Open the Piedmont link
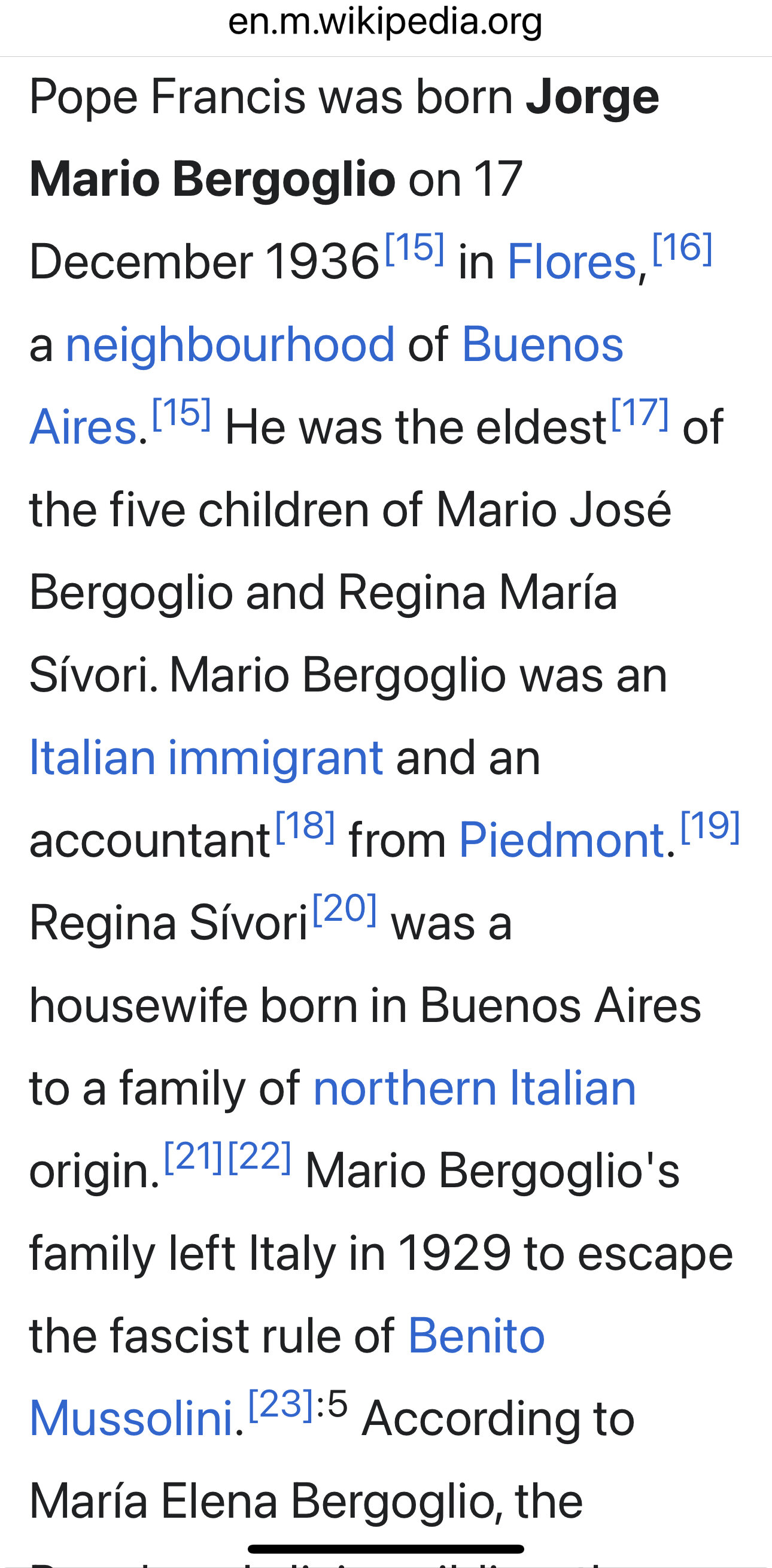 coord(561,841)
